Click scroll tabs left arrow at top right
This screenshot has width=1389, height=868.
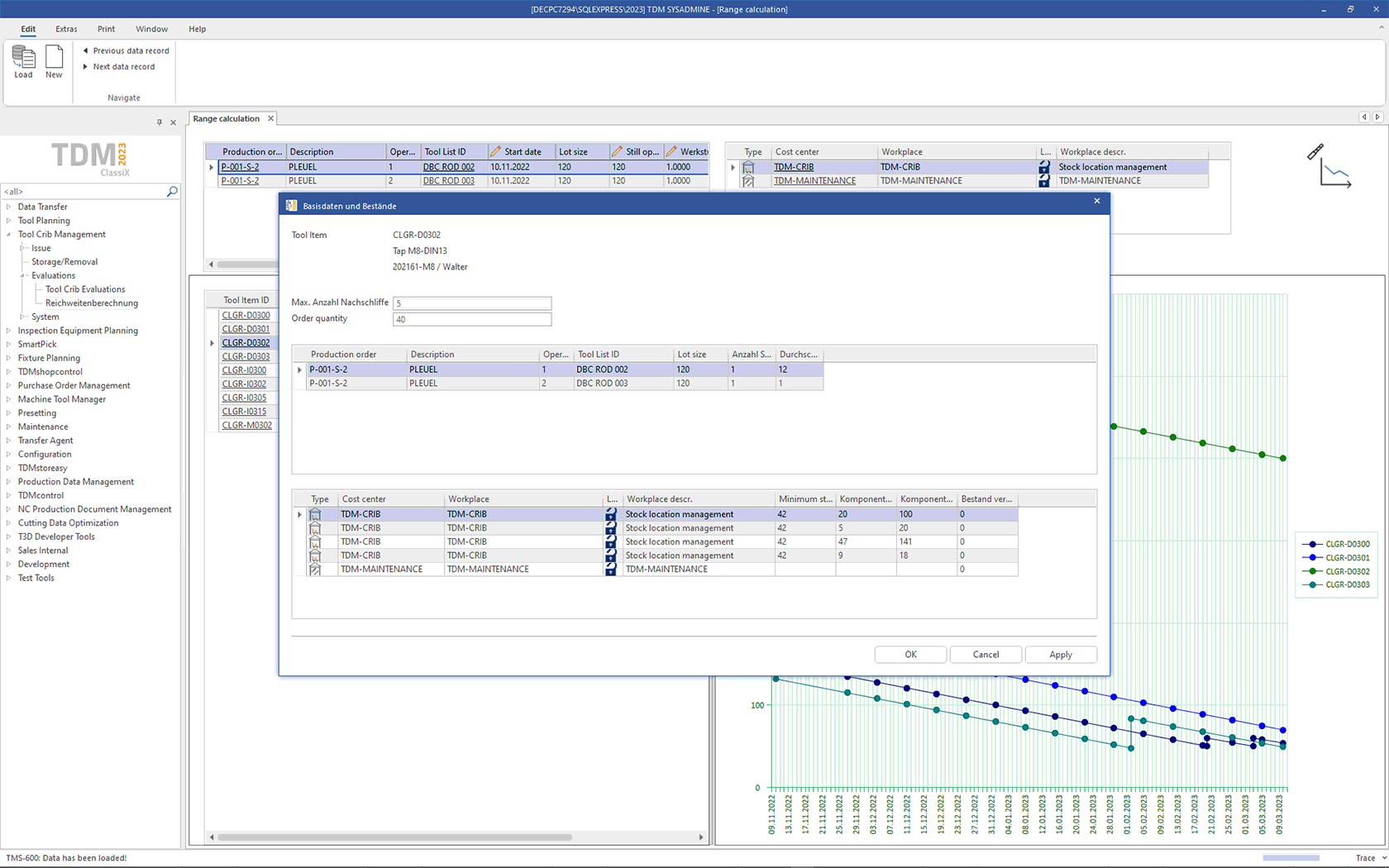click(1364, 117)
